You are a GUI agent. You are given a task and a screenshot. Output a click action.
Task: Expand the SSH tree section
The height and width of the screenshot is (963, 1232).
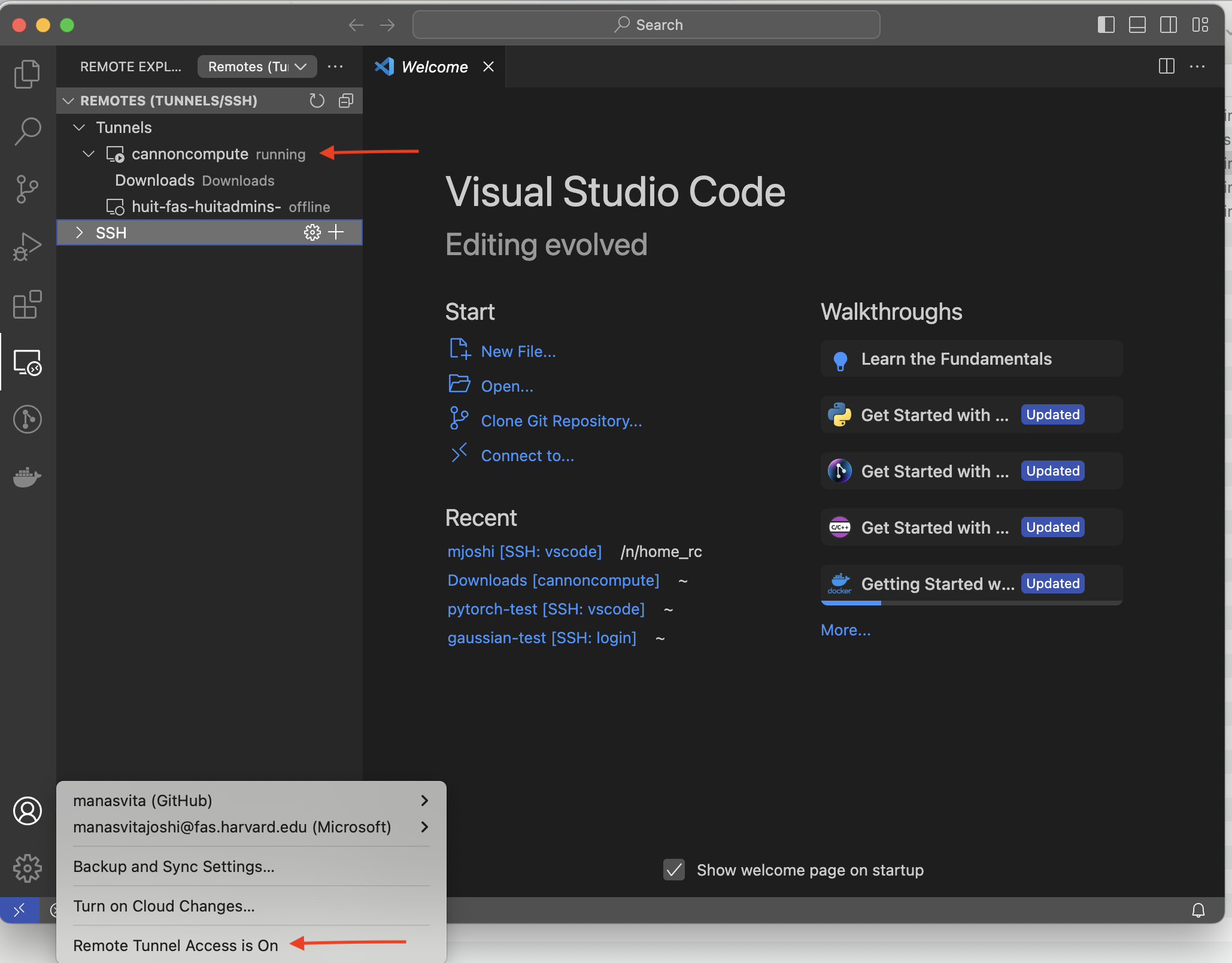tap(80, 233)
